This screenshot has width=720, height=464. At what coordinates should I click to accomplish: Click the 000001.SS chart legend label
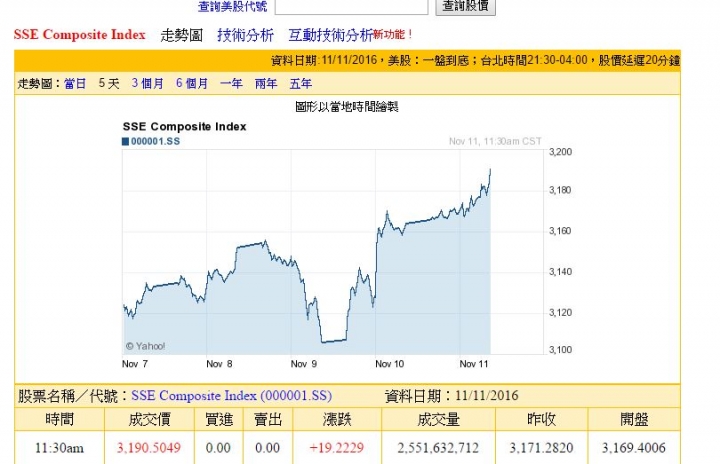pos(155,141)
